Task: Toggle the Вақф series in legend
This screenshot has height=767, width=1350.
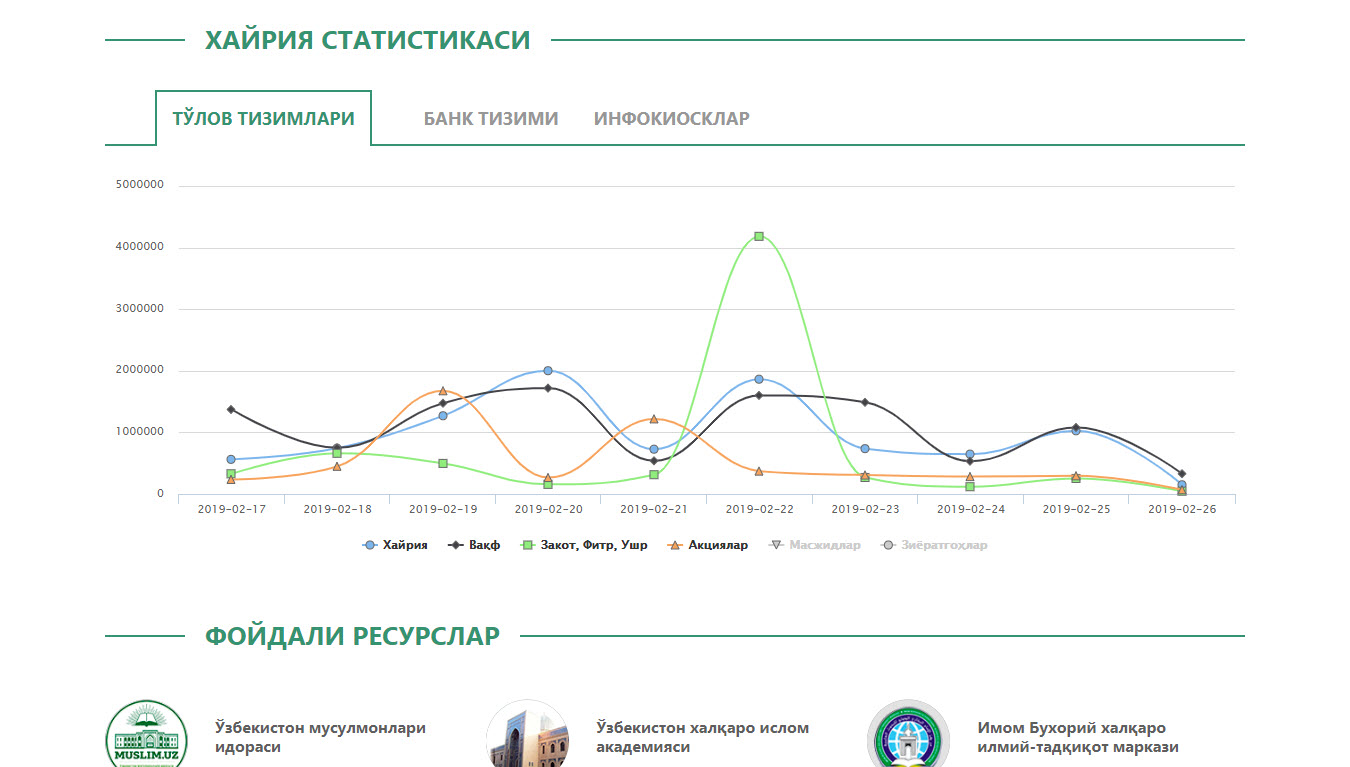Action: point(474,545)
